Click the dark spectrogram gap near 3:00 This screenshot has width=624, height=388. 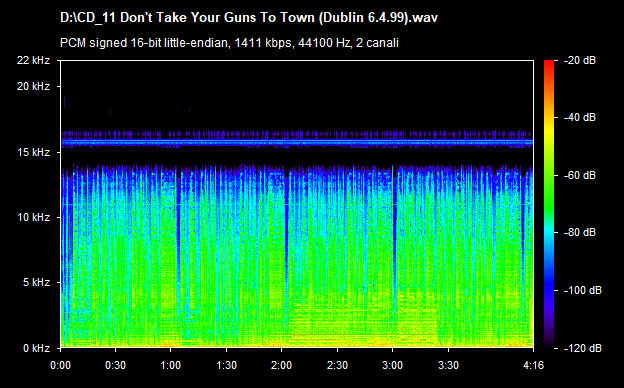point(394,239)
